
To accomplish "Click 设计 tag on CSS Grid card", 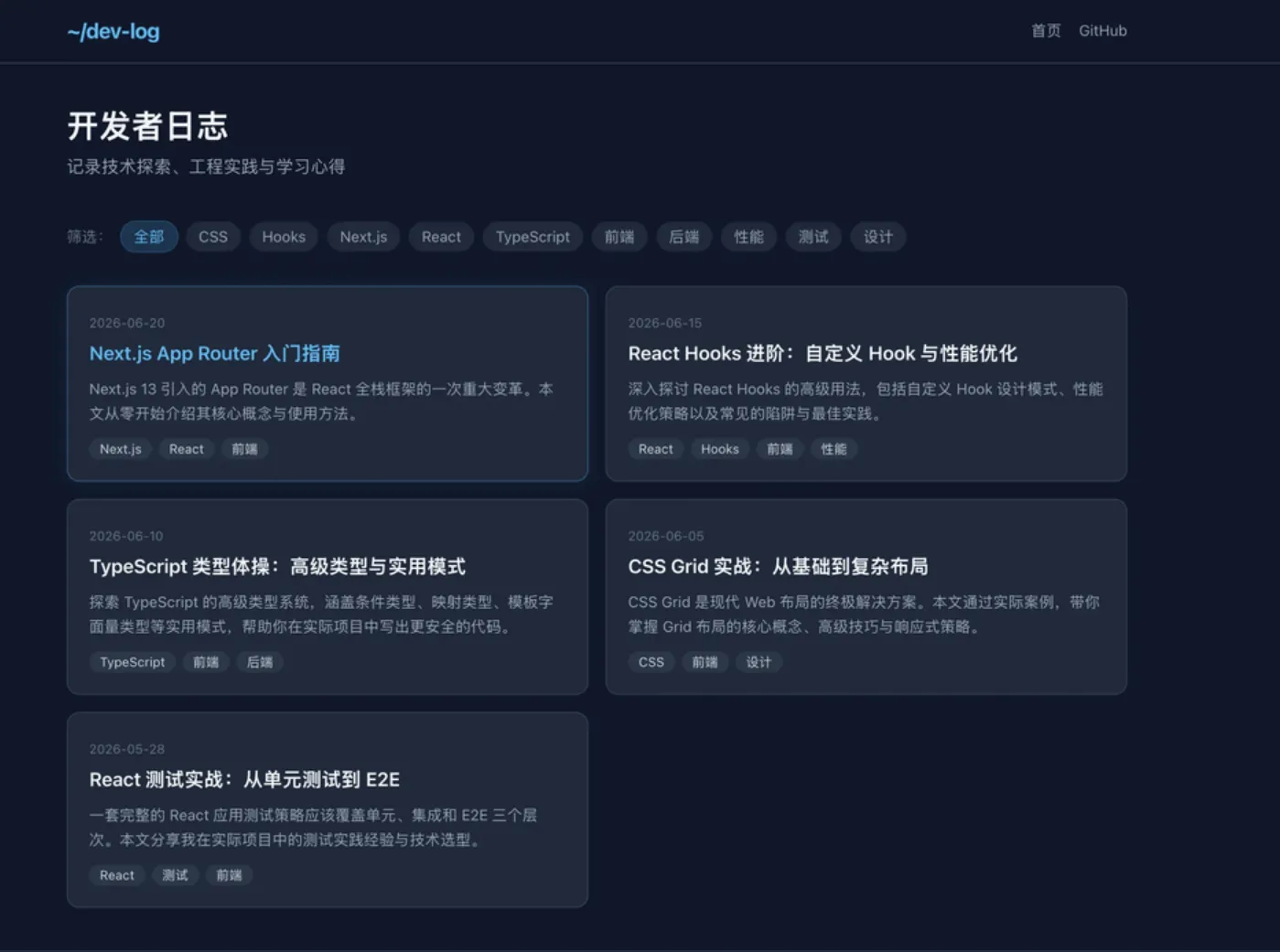I will coord(758,662).
